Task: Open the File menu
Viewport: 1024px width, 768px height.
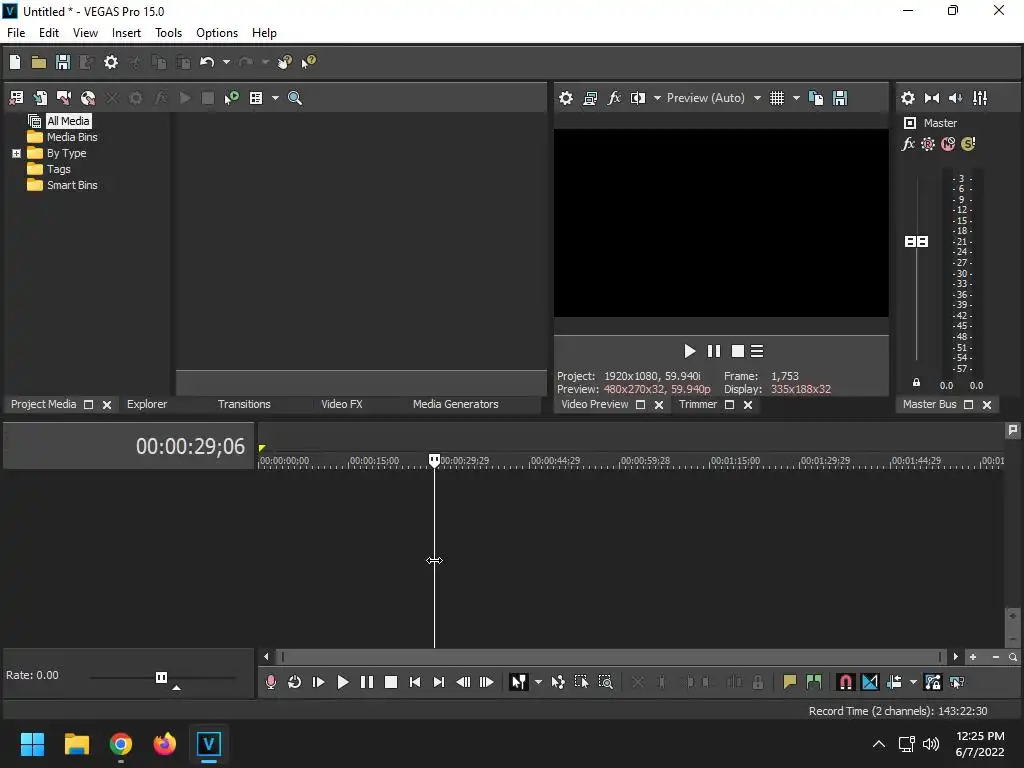Action: 16,33
